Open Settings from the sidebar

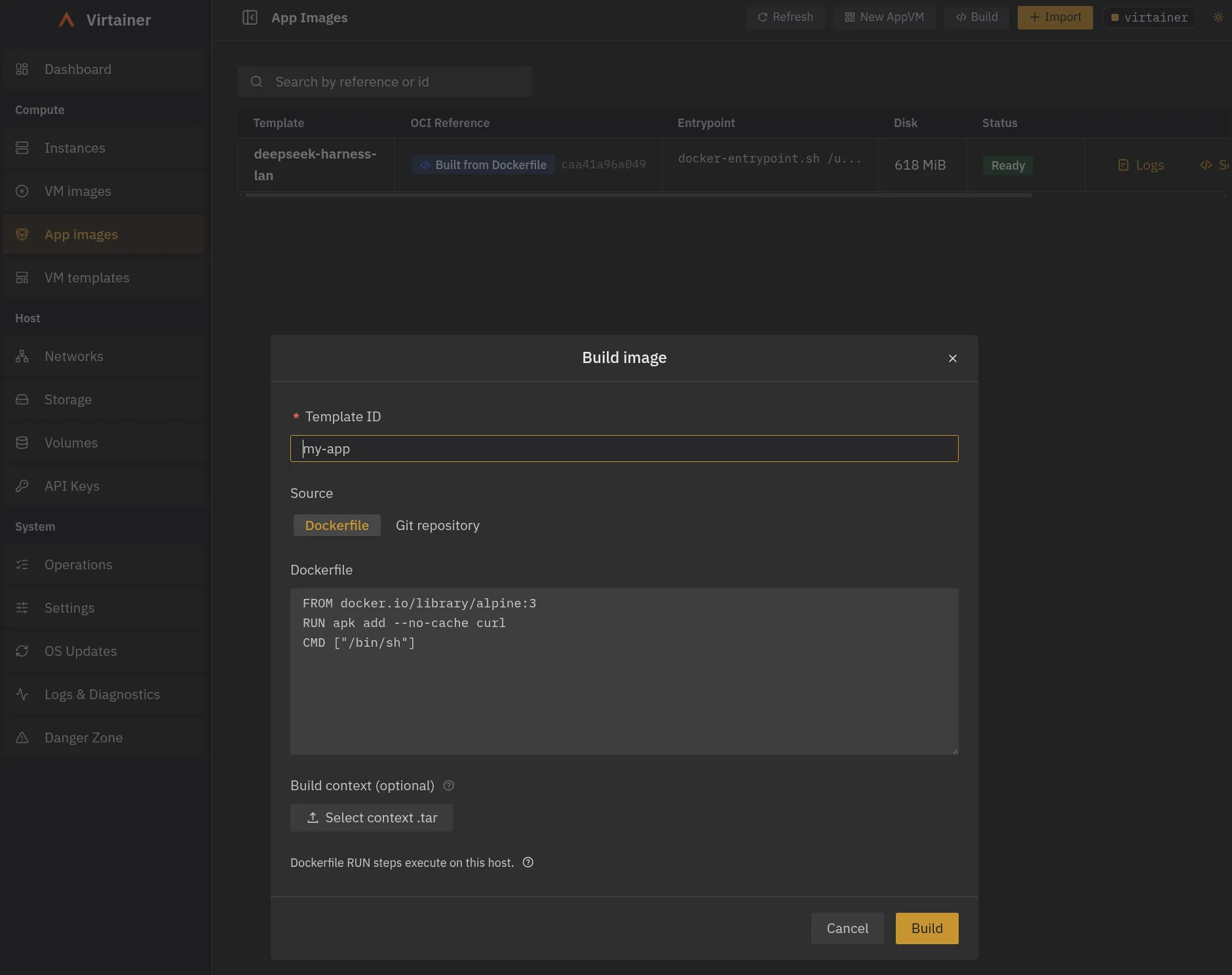click(x=104, y=608)
